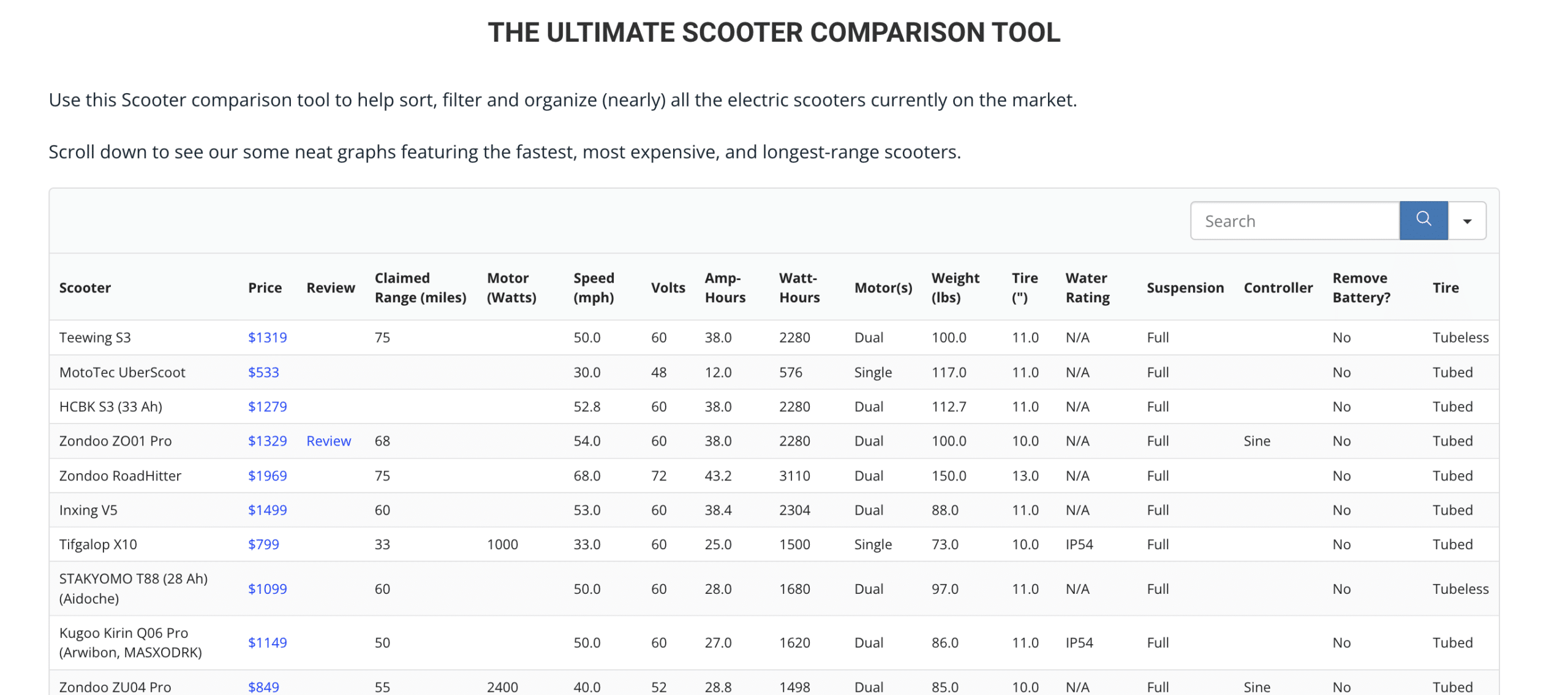Open MotoTec UberScoot $533 price link

pyautogui.click(x=263, y=372)
